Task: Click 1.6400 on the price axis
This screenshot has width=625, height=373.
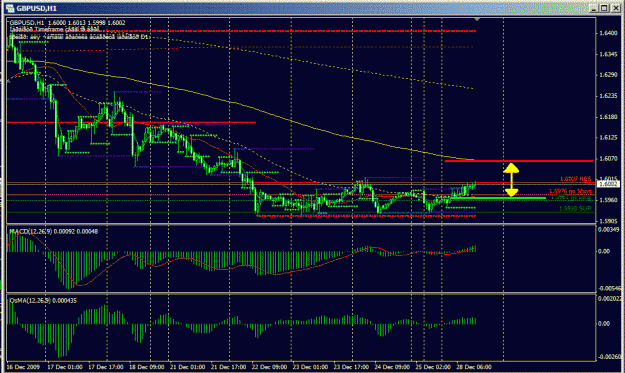Action: pyautogui.click(x=608, y=33)
